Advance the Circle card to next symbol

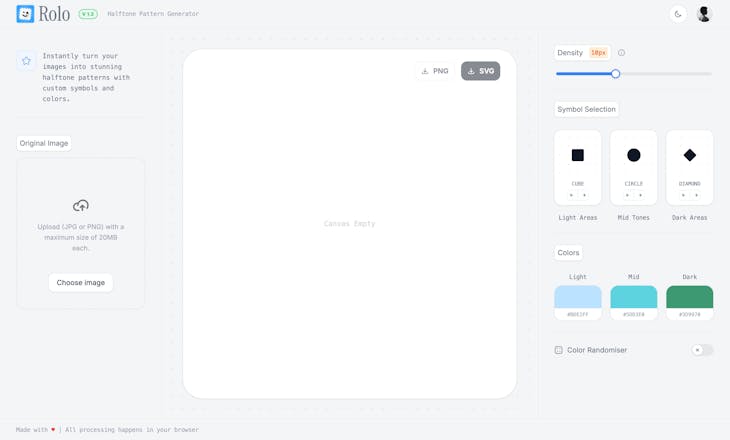point(641,195)
